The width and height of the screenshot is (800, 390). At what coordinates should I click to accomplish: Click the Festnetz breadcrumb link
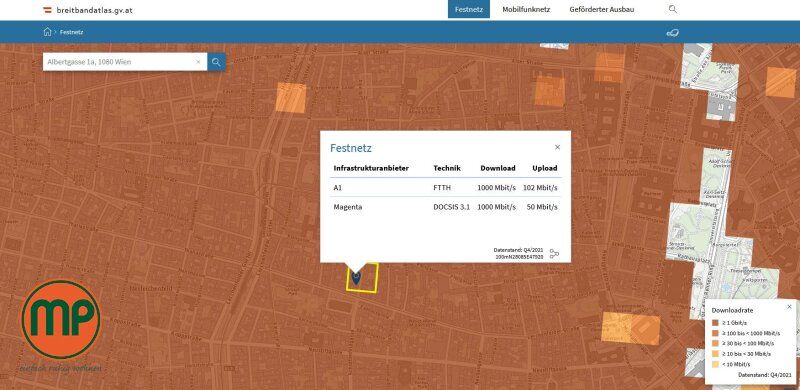point(71,32)
